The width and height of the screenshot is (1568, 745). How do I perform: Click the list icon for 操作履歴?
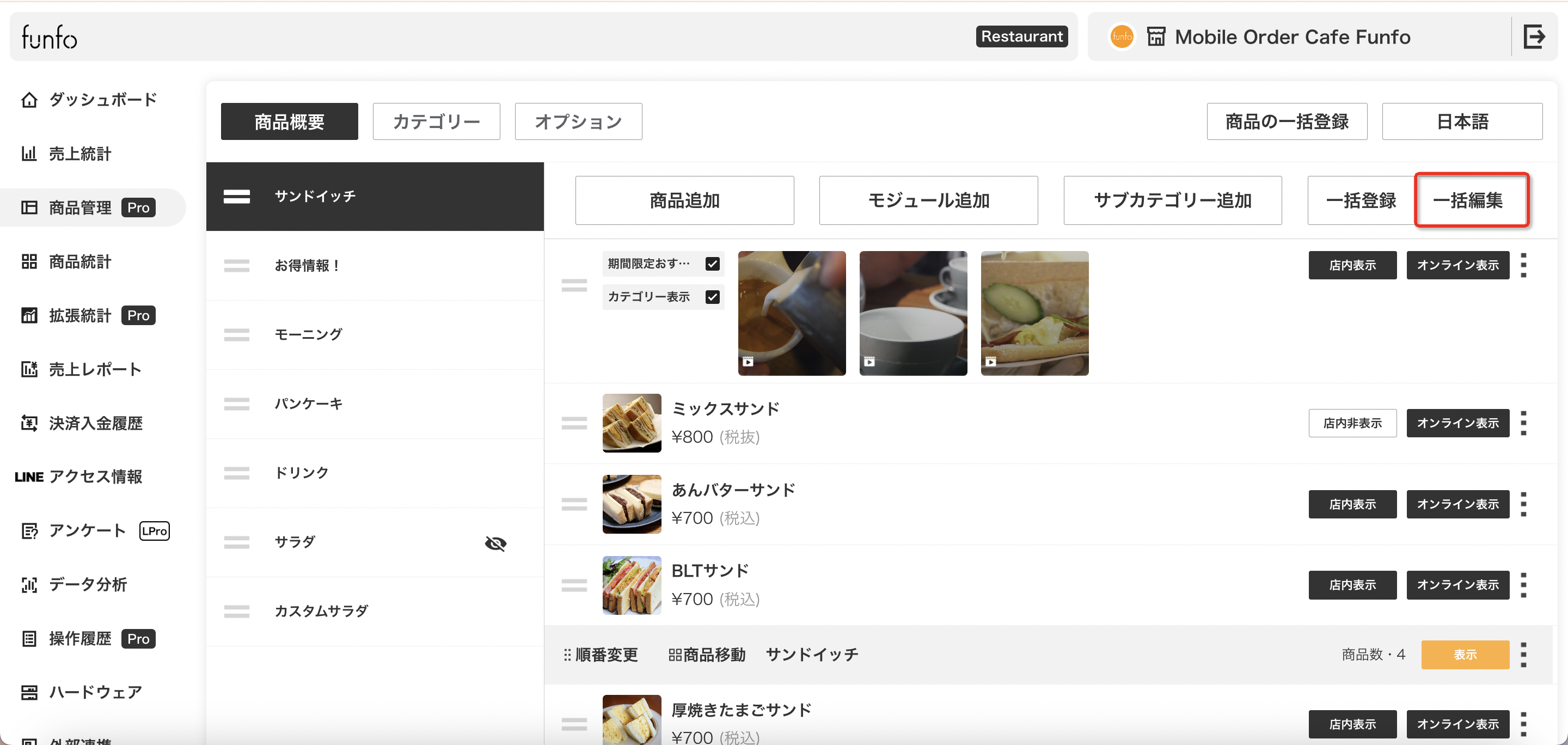(x=29, y=638)
